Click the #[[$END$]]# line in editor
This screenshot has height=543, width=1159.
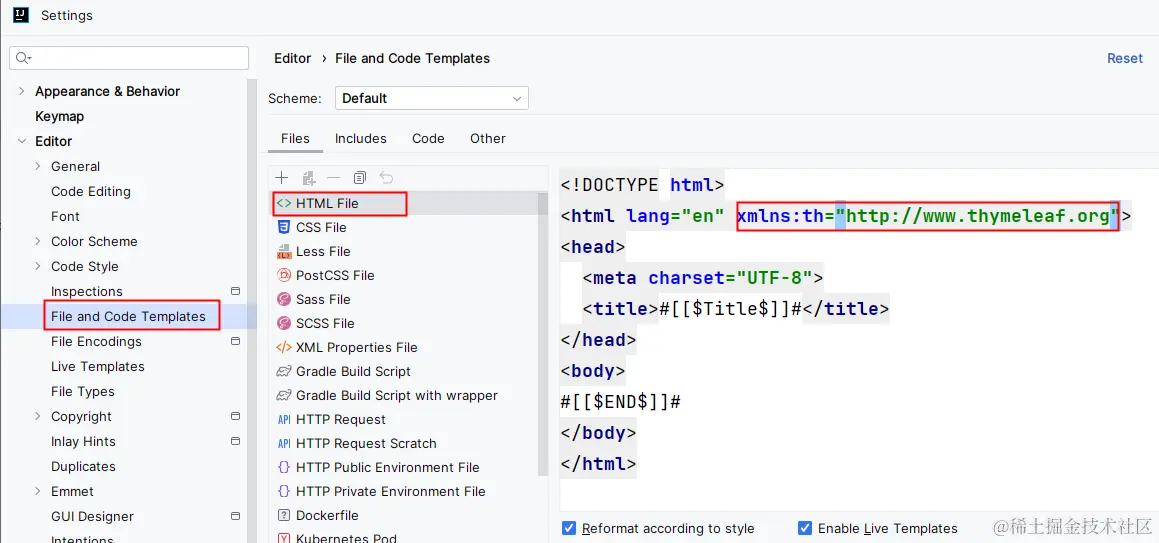point(620,402)
